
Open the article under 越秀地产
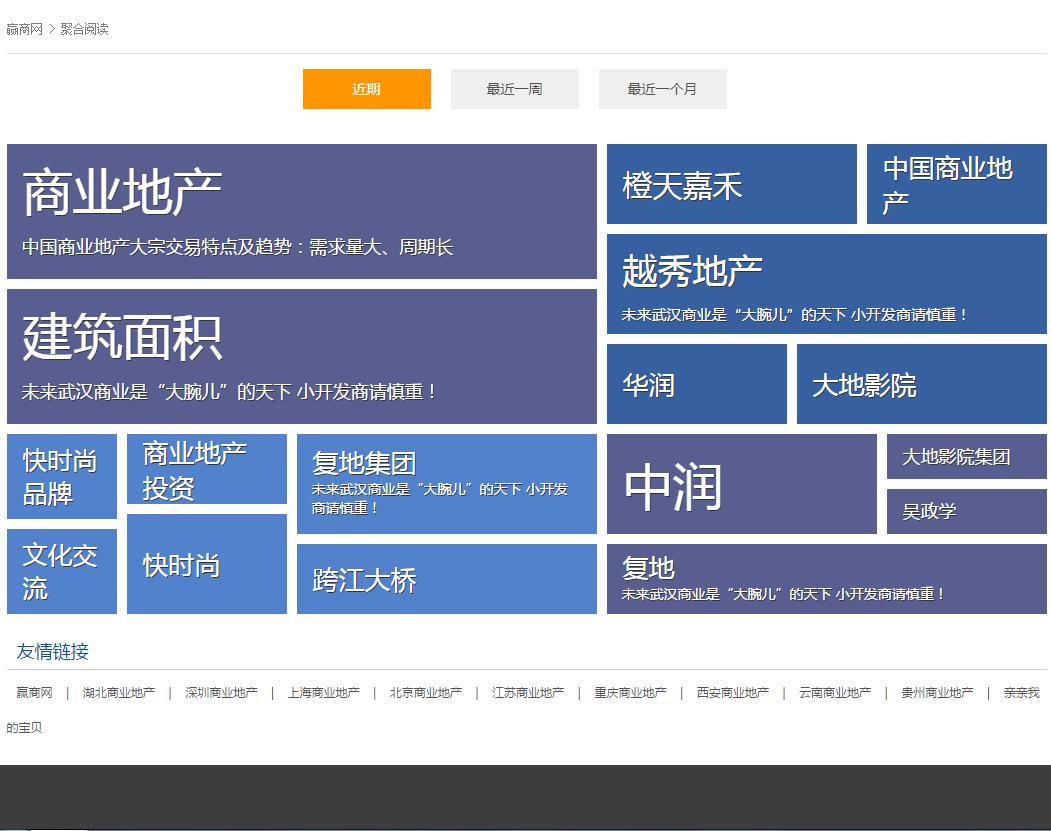tap(794, 314)
